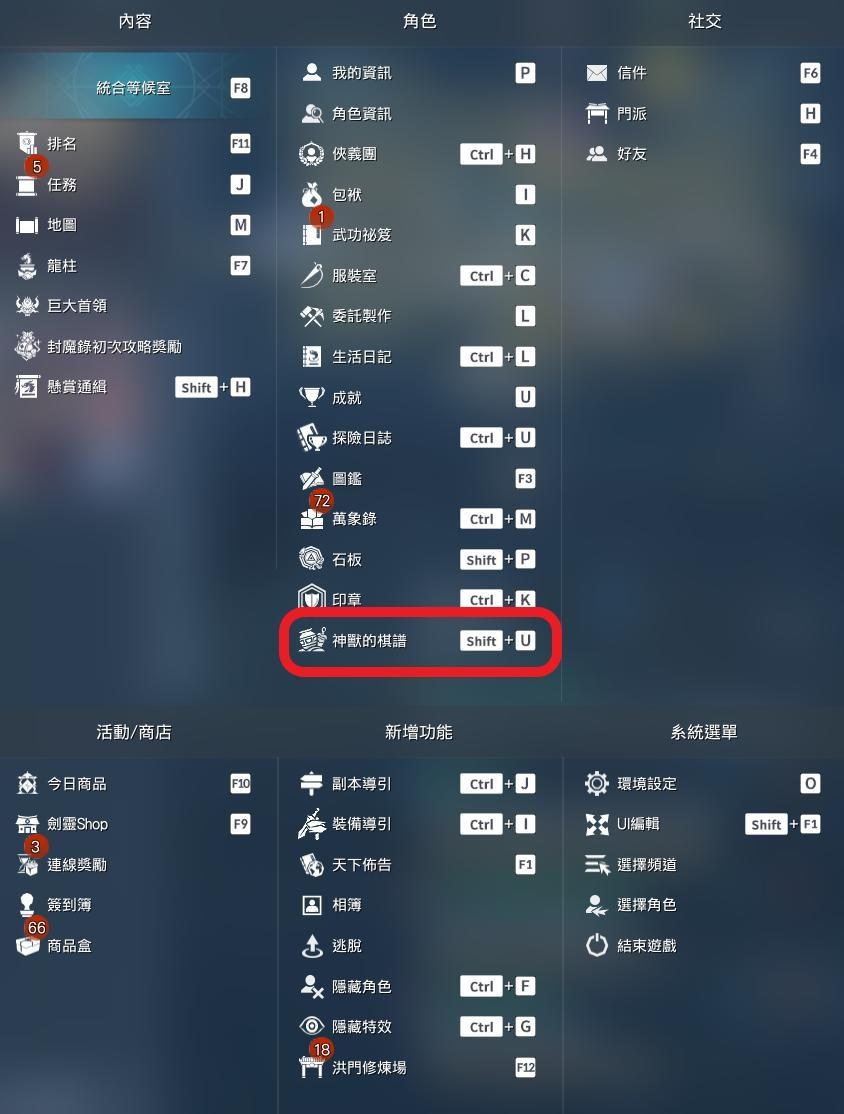Click the 神獸的棋譜 icon

[x=311, y=640]
